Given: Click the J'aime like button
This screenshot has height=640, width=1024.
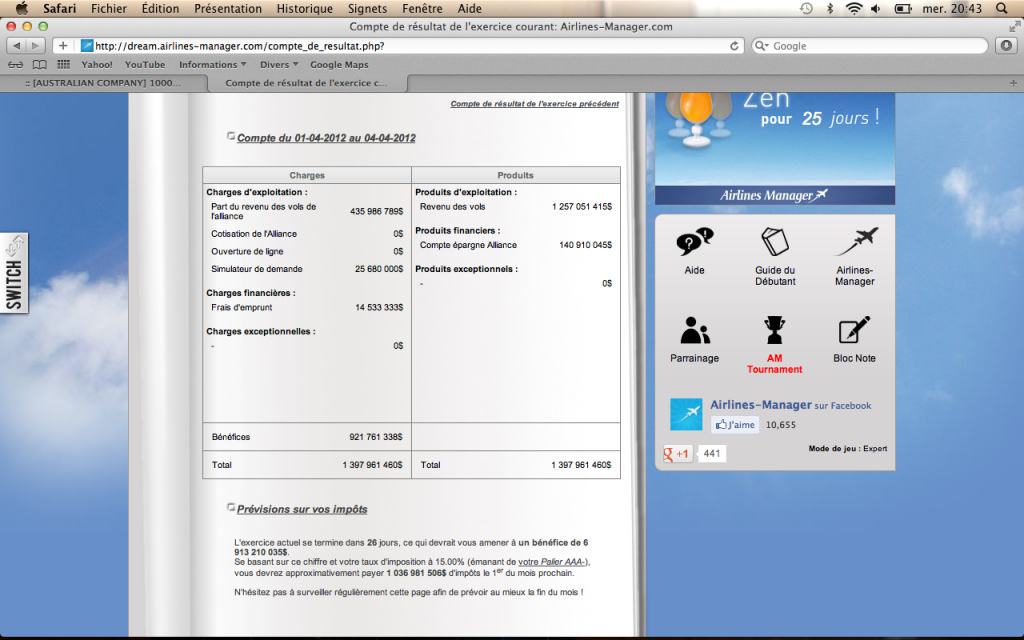Looking at the screenshot, I should [735, 424].
